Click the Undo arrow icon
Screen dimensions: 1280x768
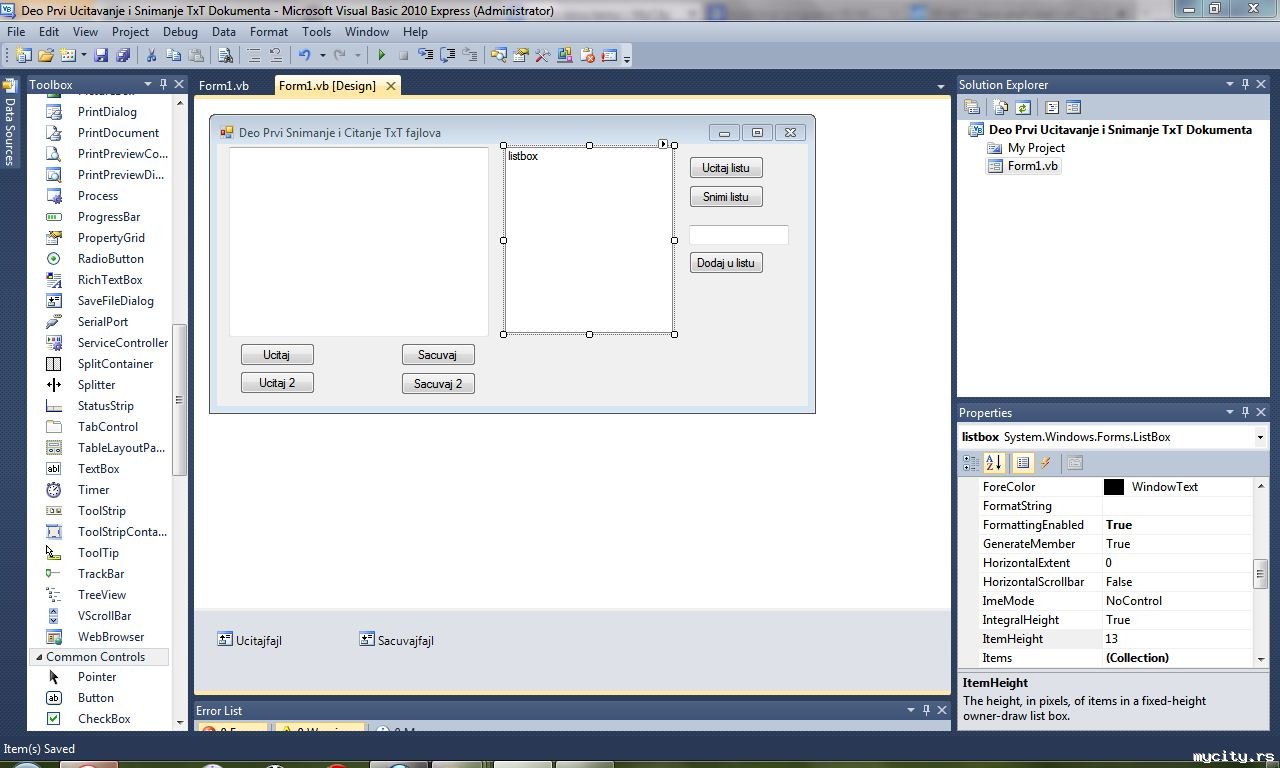(304, 56)
